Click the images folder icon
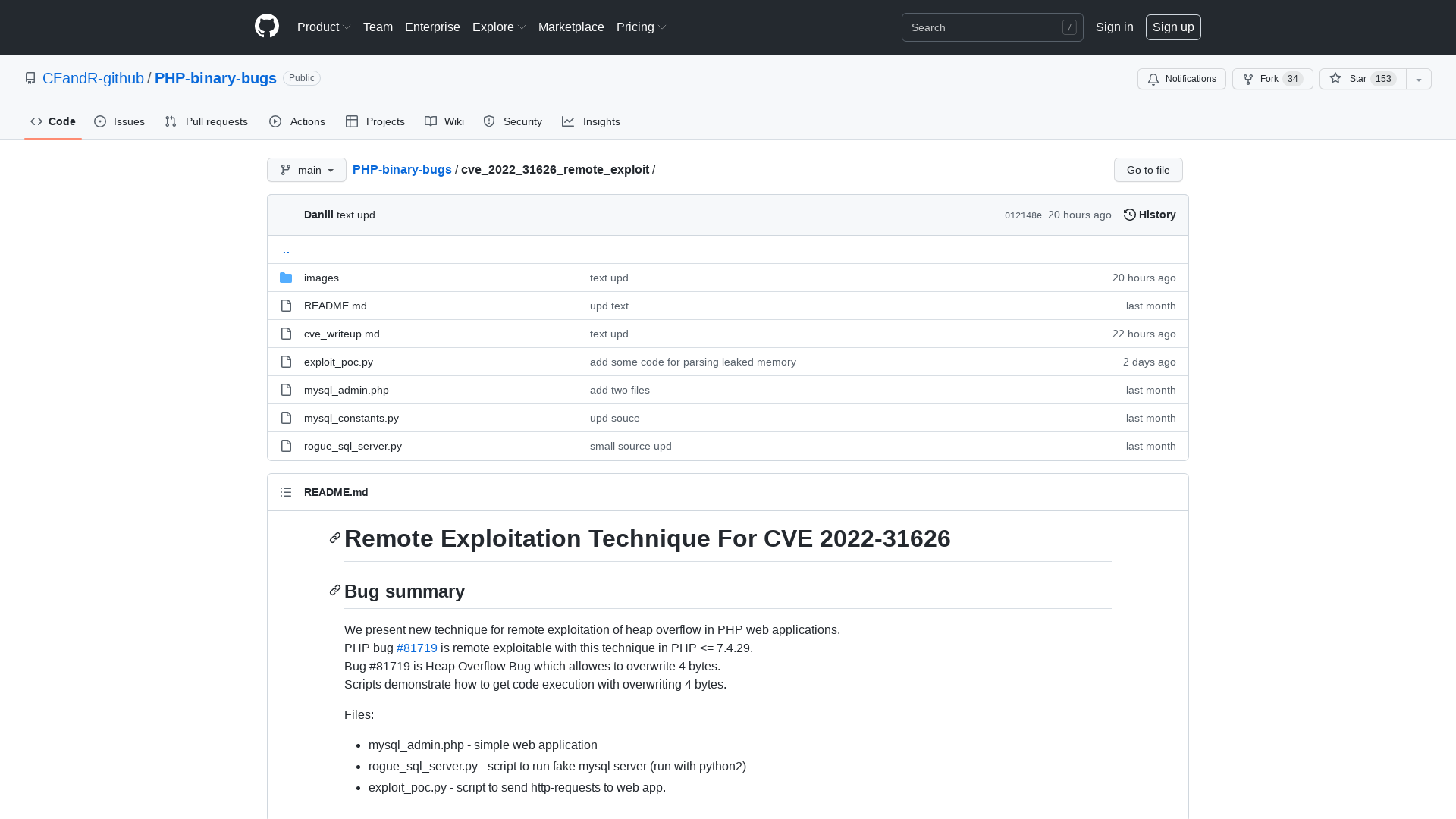 coord(286,278)
